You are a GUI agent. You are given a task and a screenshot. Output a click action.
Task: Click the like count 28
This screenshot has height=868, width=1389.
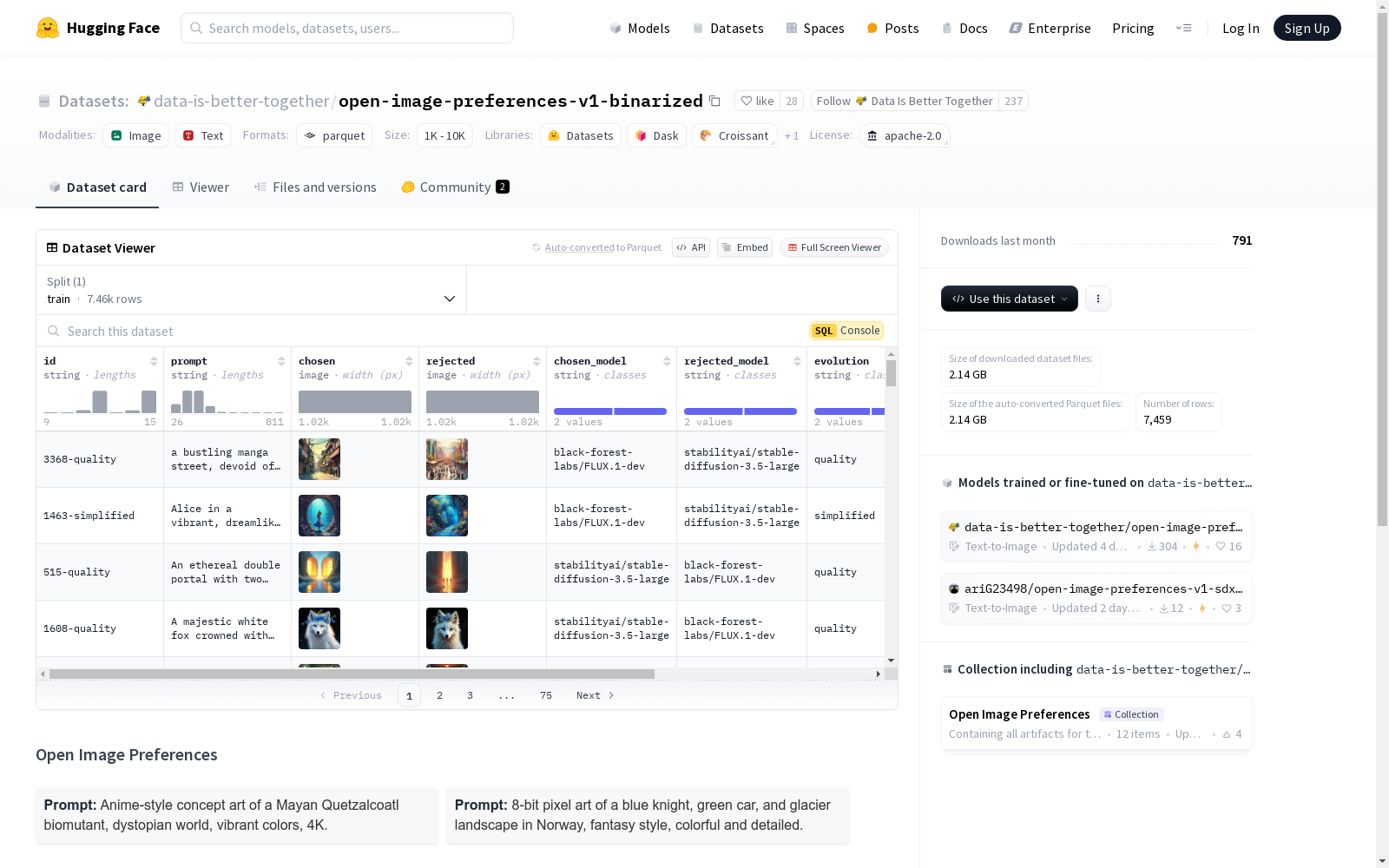pyautogui.click(x=792, y=101)
